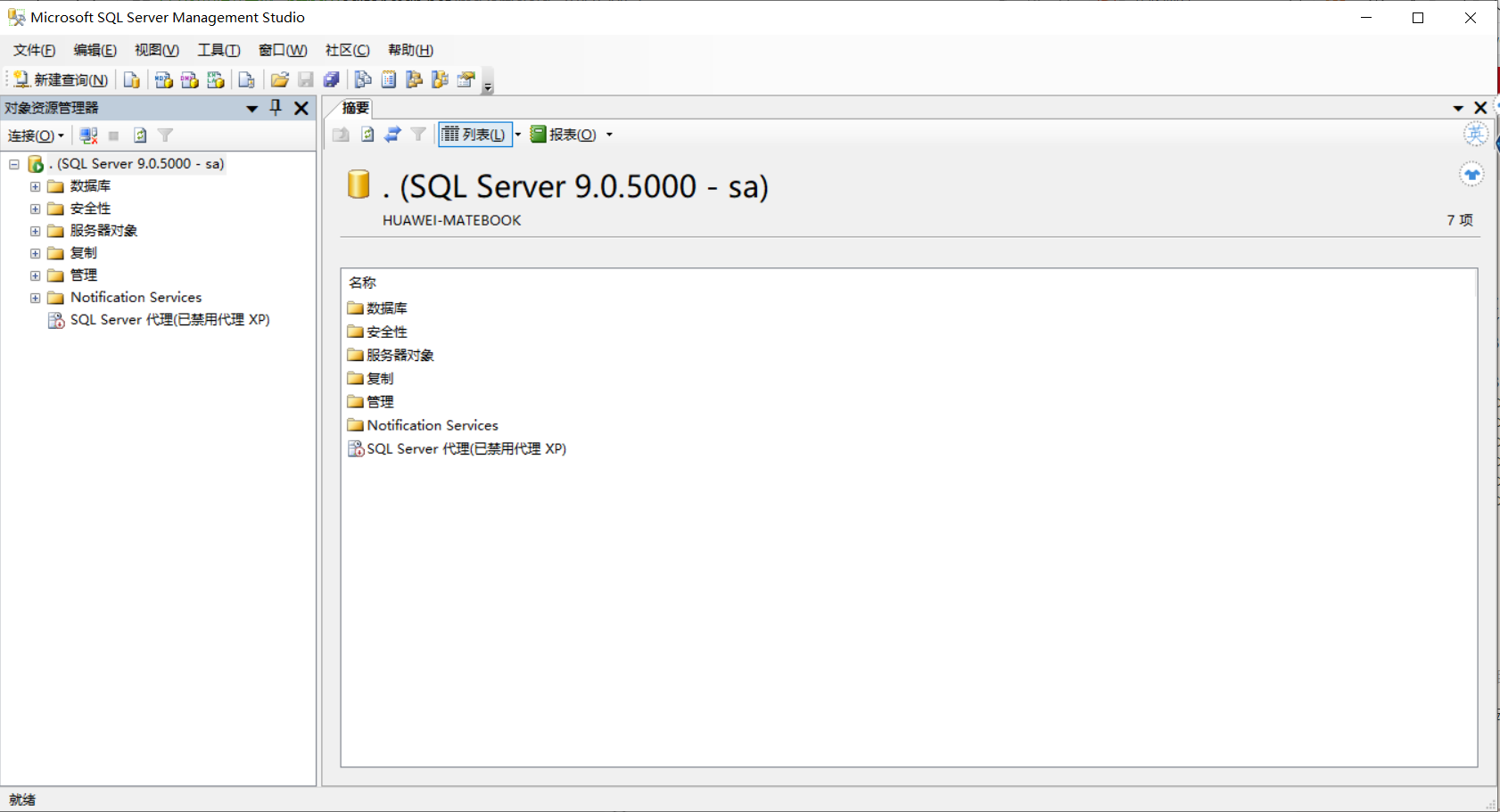This screenshot has width=1500, height=812.
Task: Click the Open File folder icon
Action: pyautogui.click(x=279, y=80)
